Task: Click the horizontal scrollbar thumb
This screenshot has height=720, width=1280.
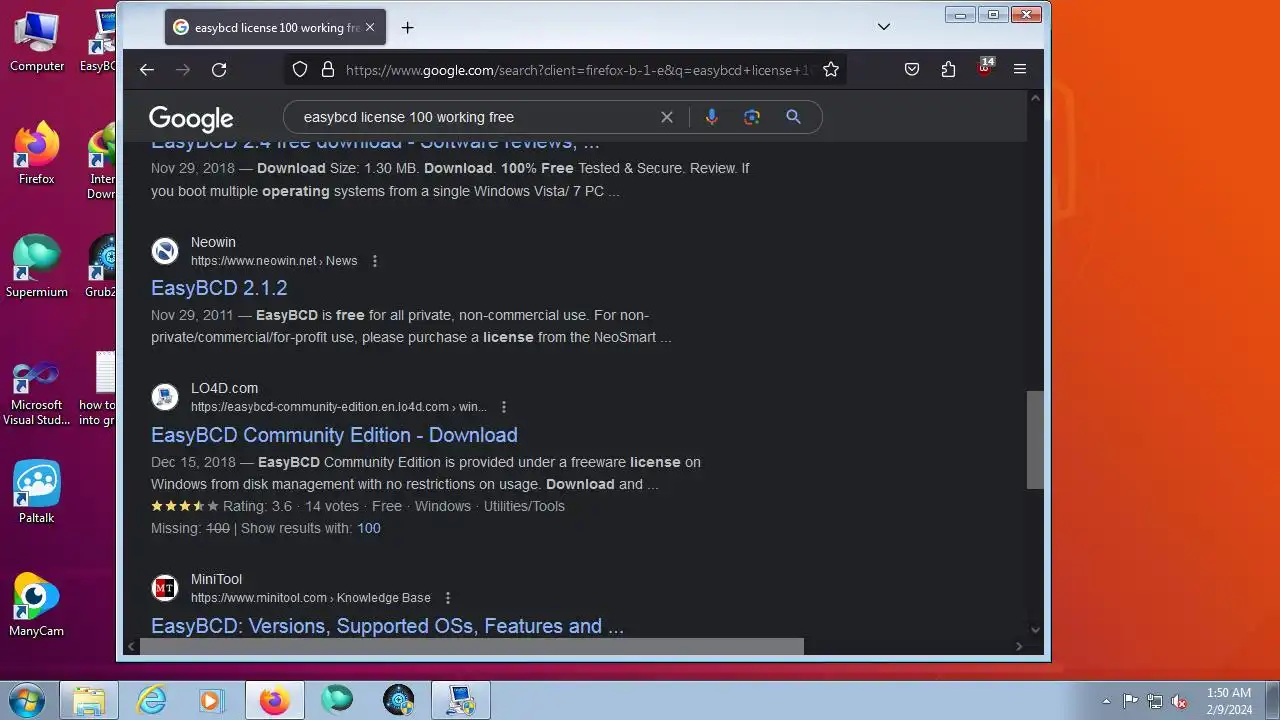Action: coord(471,646)
